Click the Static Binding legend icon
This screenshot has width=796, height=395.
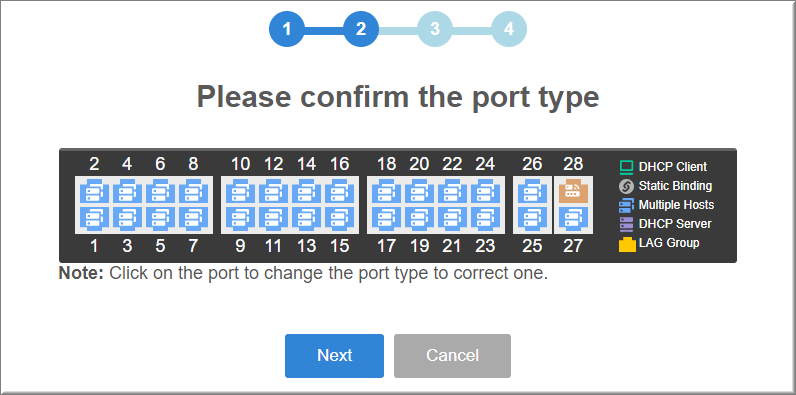(626, 186)
